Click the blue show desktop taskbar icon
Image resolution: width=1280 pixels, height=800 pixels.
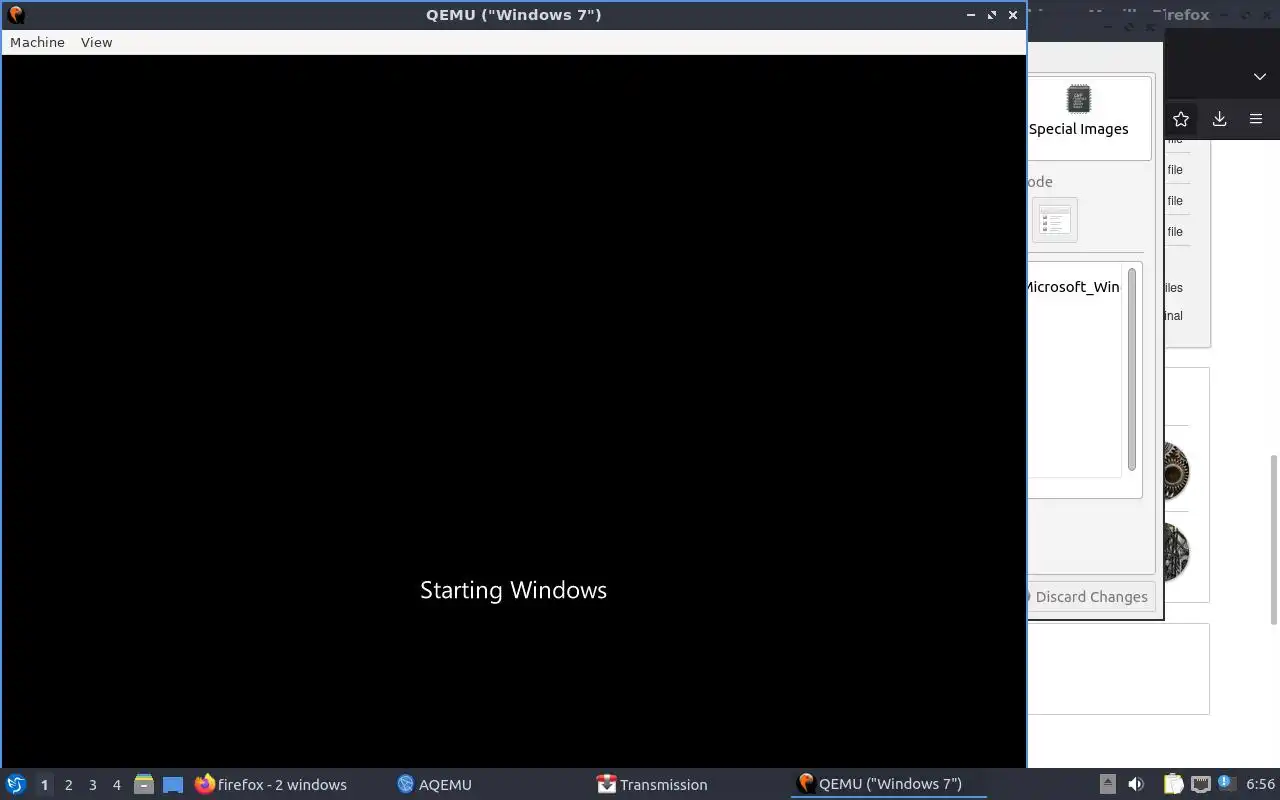(173, 785)
